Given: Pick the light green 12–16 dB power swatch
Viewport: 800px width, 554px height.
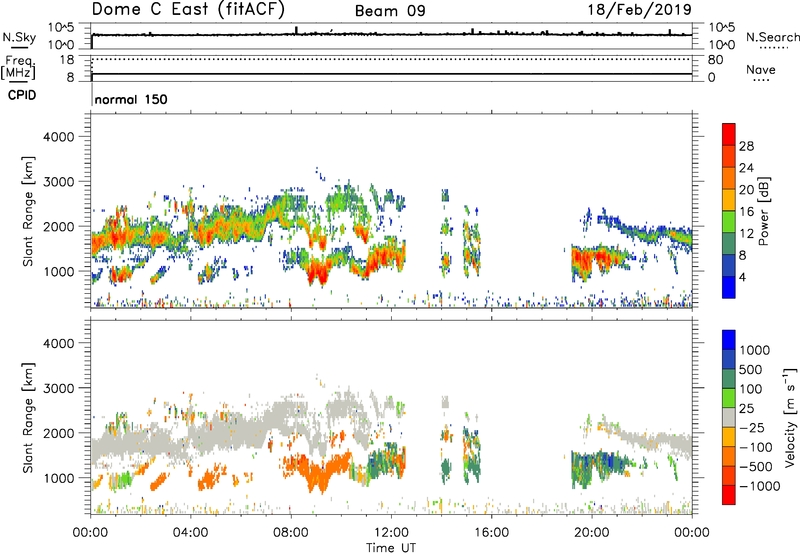Looking at the screenshot, I should point(729,221).
